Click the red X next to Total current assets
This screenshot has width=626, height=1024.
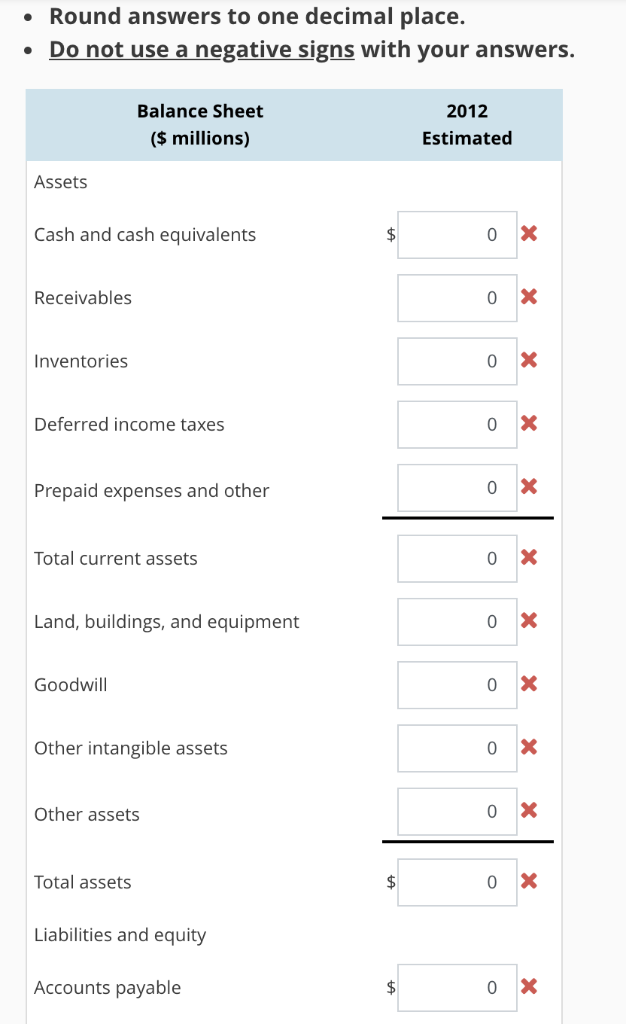click(x=529, y=558)
